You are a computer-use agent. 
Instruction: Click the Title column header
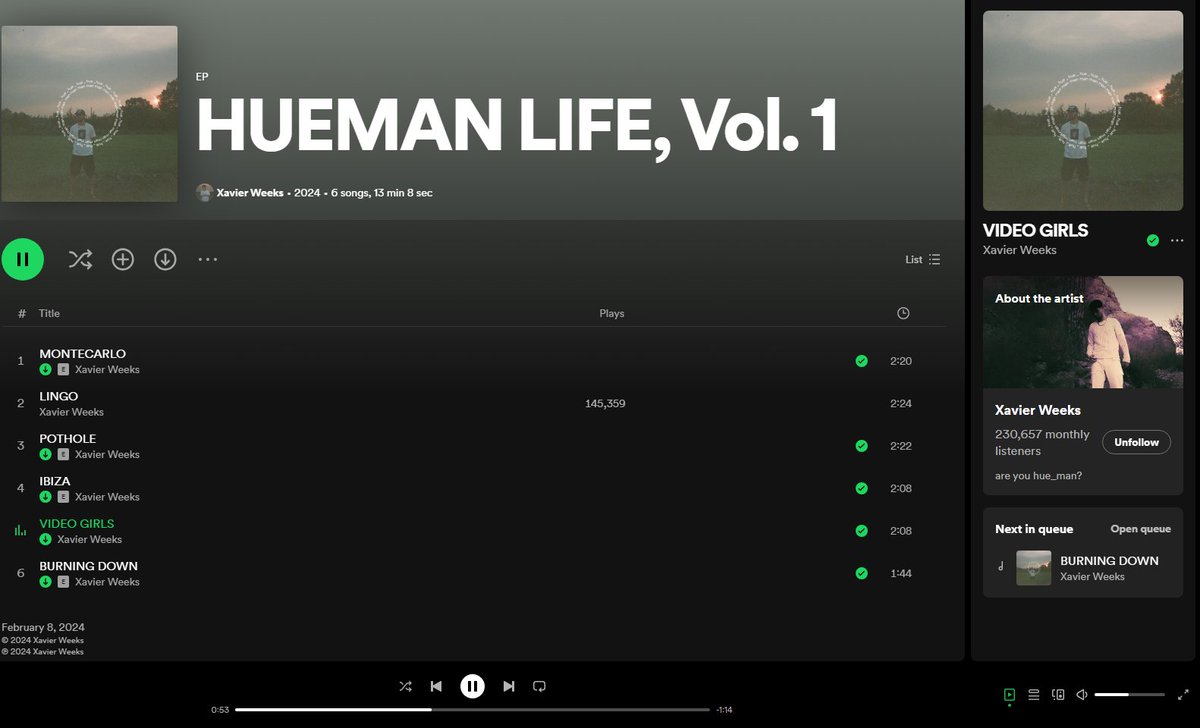pos(49,313)
